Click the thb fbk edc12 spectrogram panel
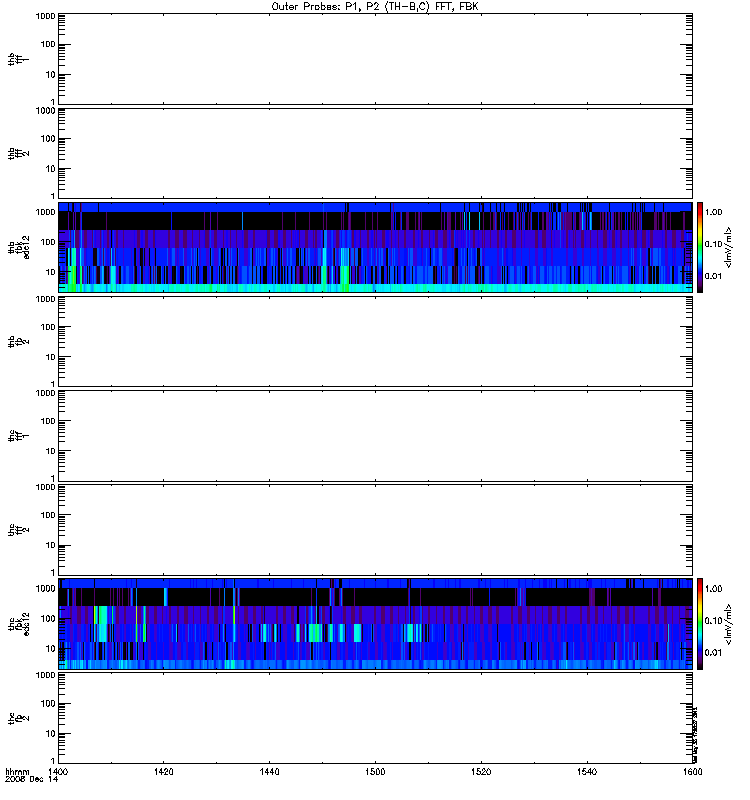This screenshot has width=750, height=800. pyautogui.click(x=375, y=247)
